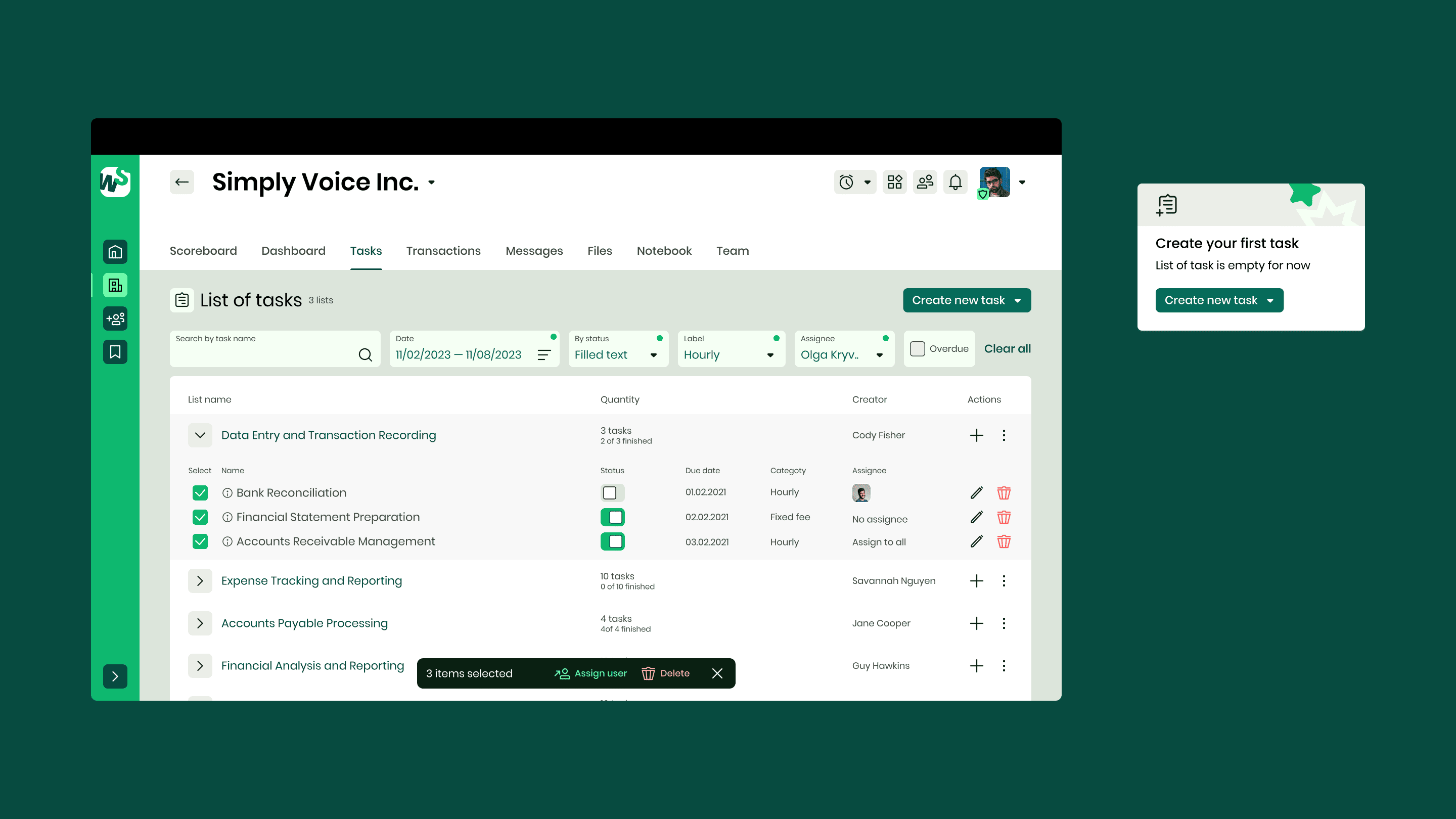Collapse the Data Entry and Transaction Recording list
Viewport: 1456px width, 819px height.
tap(200, 435)
